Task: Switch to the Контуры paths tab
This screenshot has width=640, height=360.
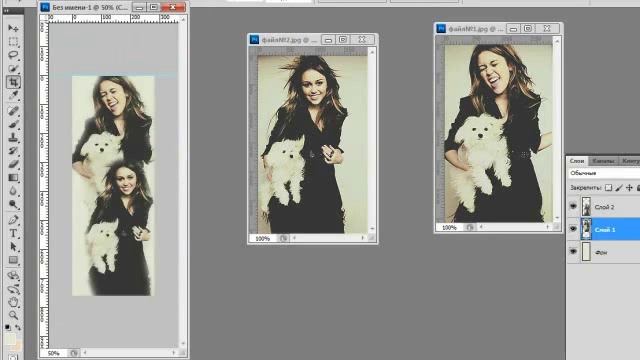Action: 630,161
